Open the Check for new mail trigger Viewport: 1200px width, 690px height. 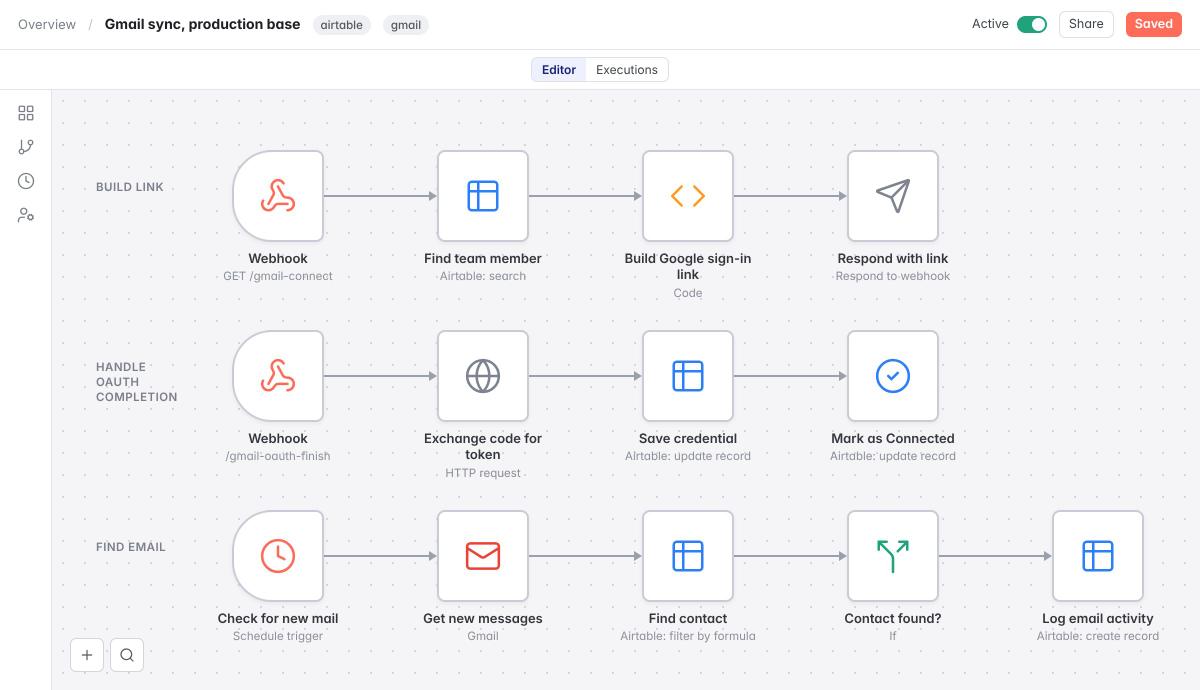click(x=278, y=556)
